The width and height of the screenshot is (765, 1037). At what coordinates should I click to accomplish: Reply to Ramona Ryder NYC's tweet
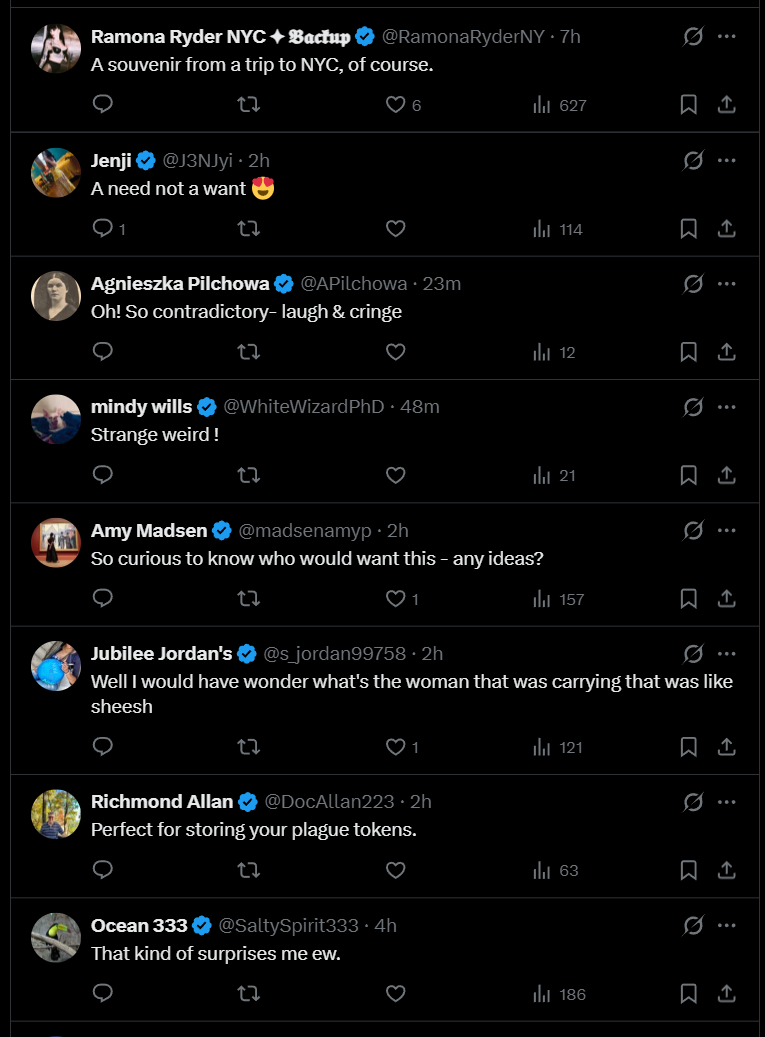click(102, 105)
